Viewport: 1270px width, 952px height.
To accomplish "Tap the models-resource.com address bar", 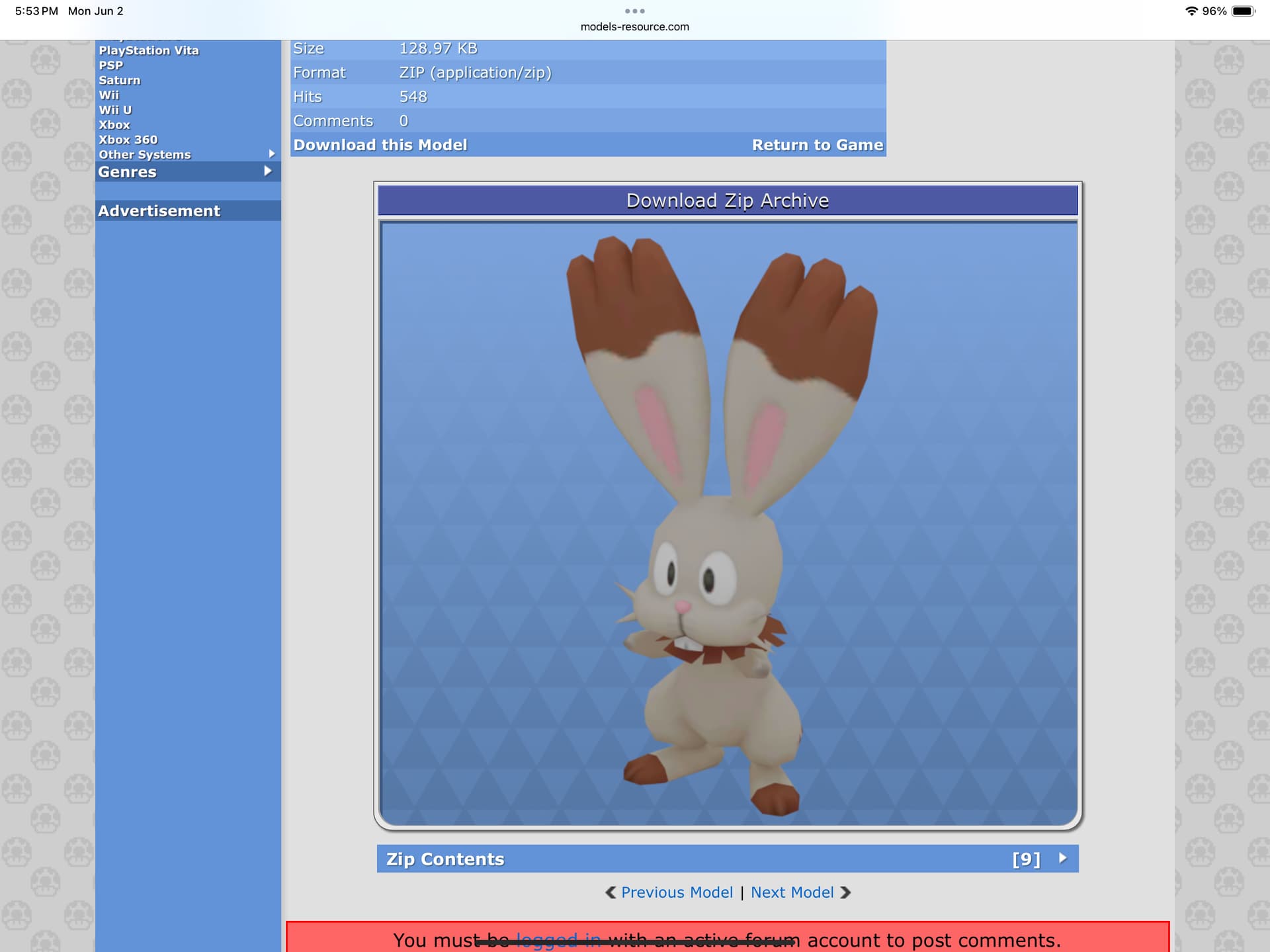I will click(x=635, y=26).
